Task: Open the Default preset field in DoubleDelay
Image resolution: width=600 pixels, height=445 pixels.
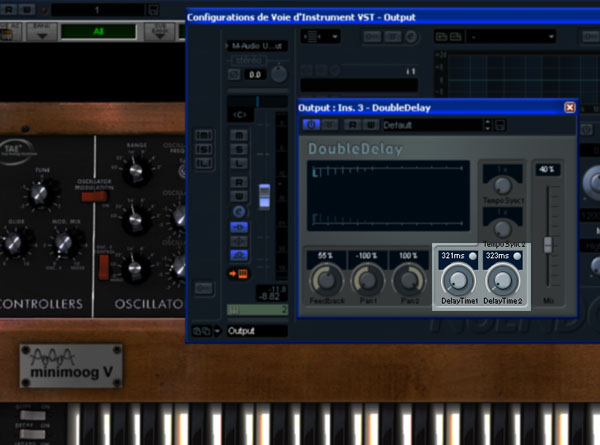Action: [x=433, y=125]
